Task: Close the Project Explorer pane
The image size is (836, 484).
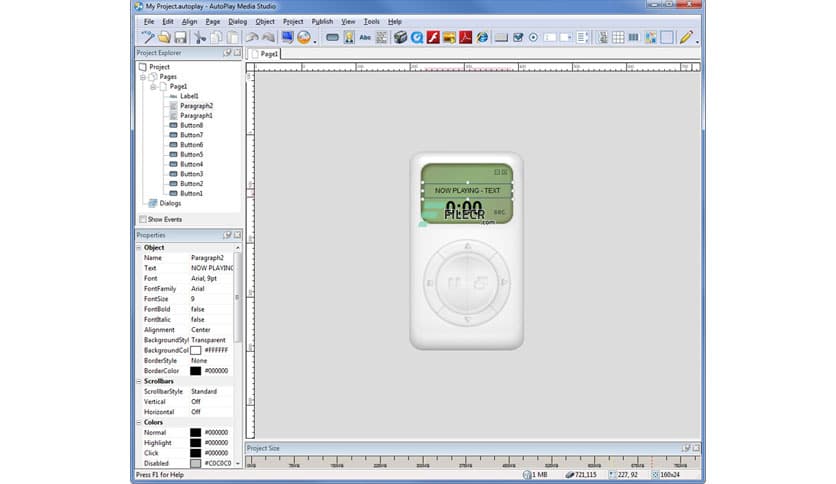Action: 237,53
